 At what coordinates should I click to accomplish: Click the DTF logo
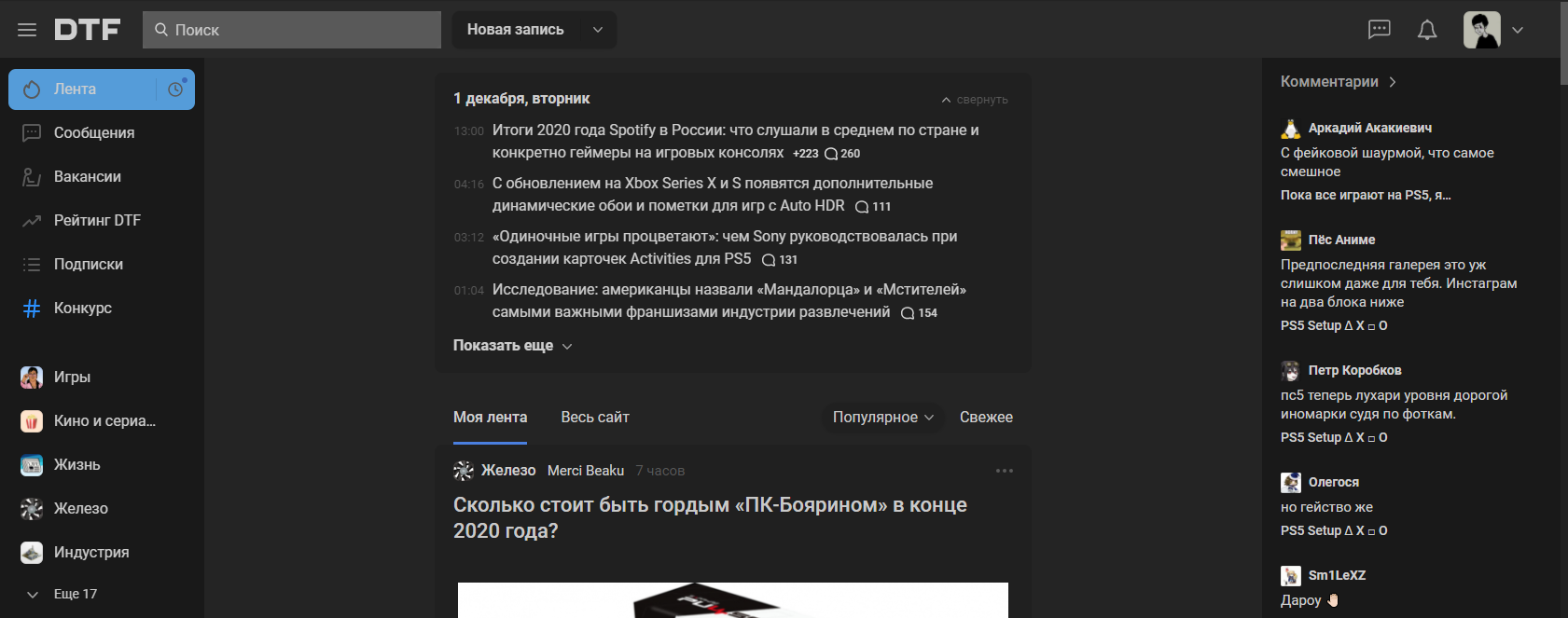pos(88,30)
